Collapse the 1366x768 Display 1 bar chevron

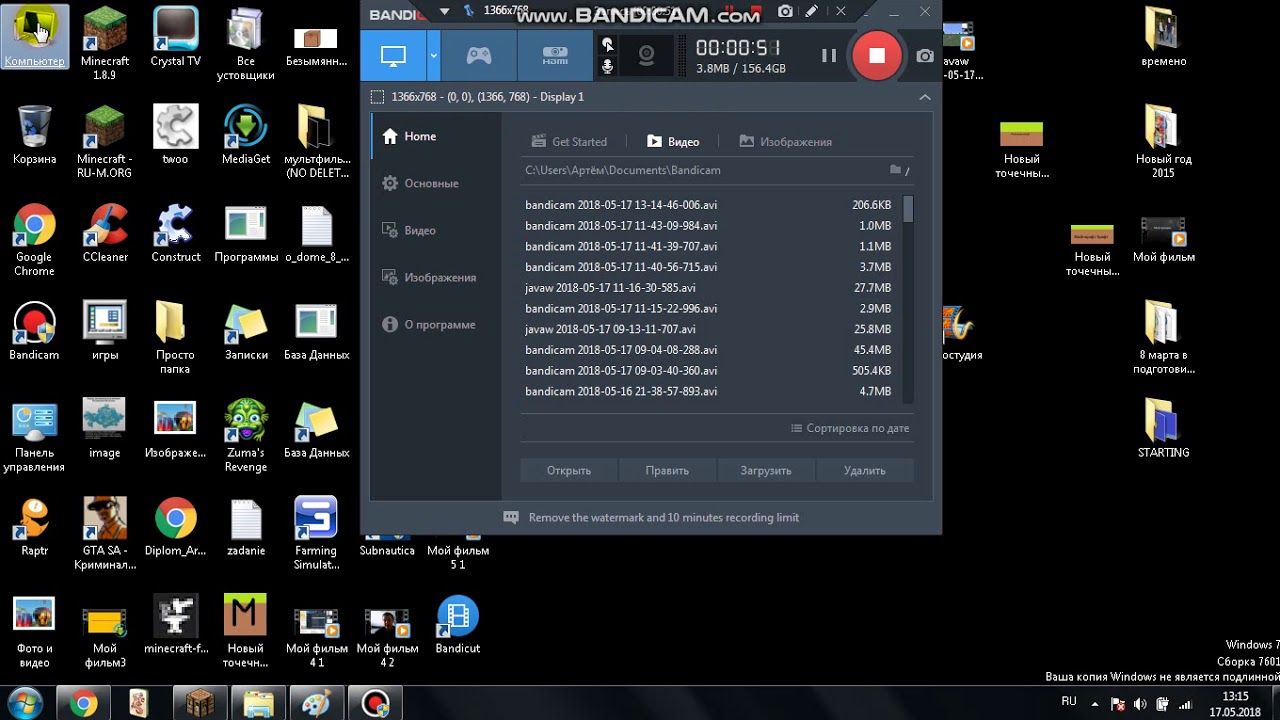924,97
